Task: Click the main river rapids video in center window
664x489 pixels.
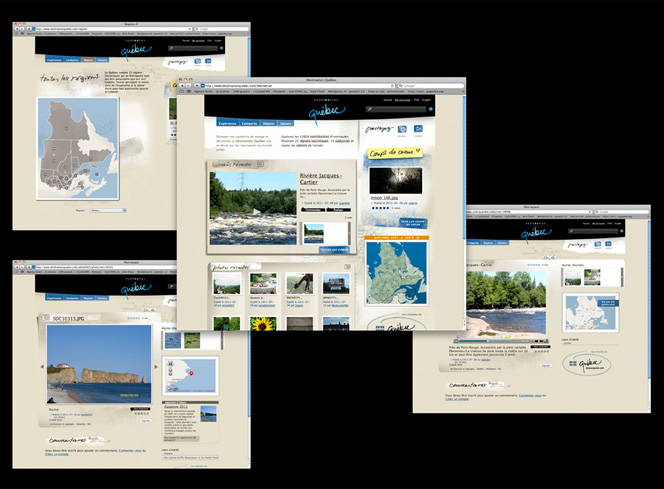Action: (x=253, y=208)
